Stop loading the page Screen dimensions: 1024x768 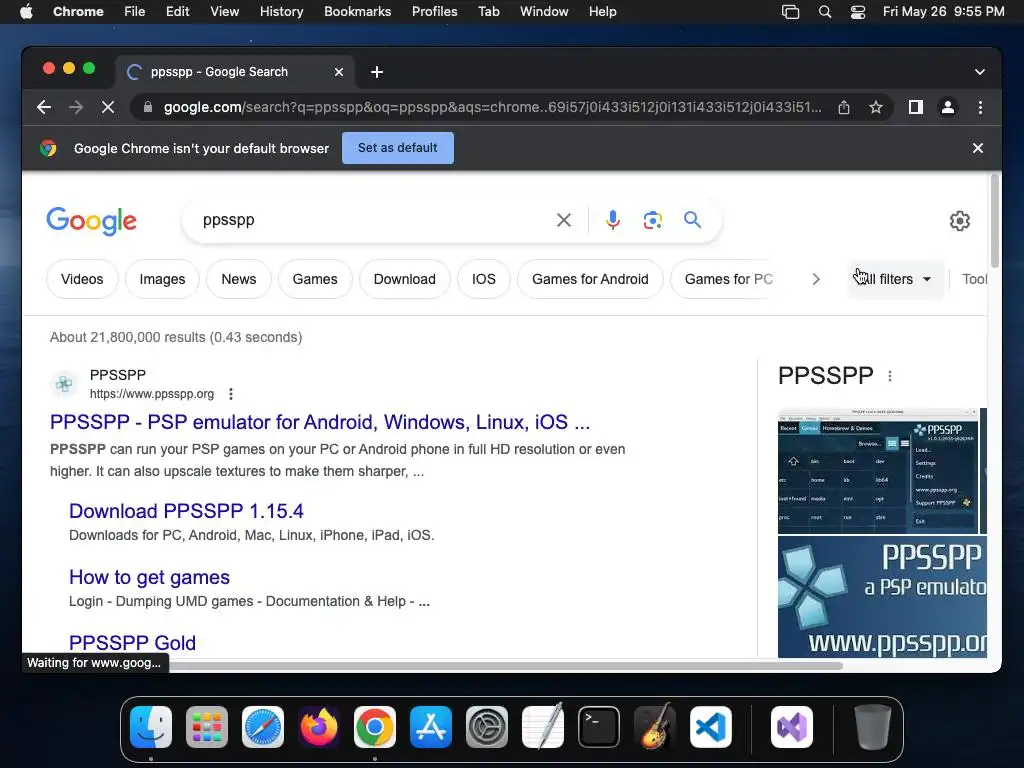(108, 107)
